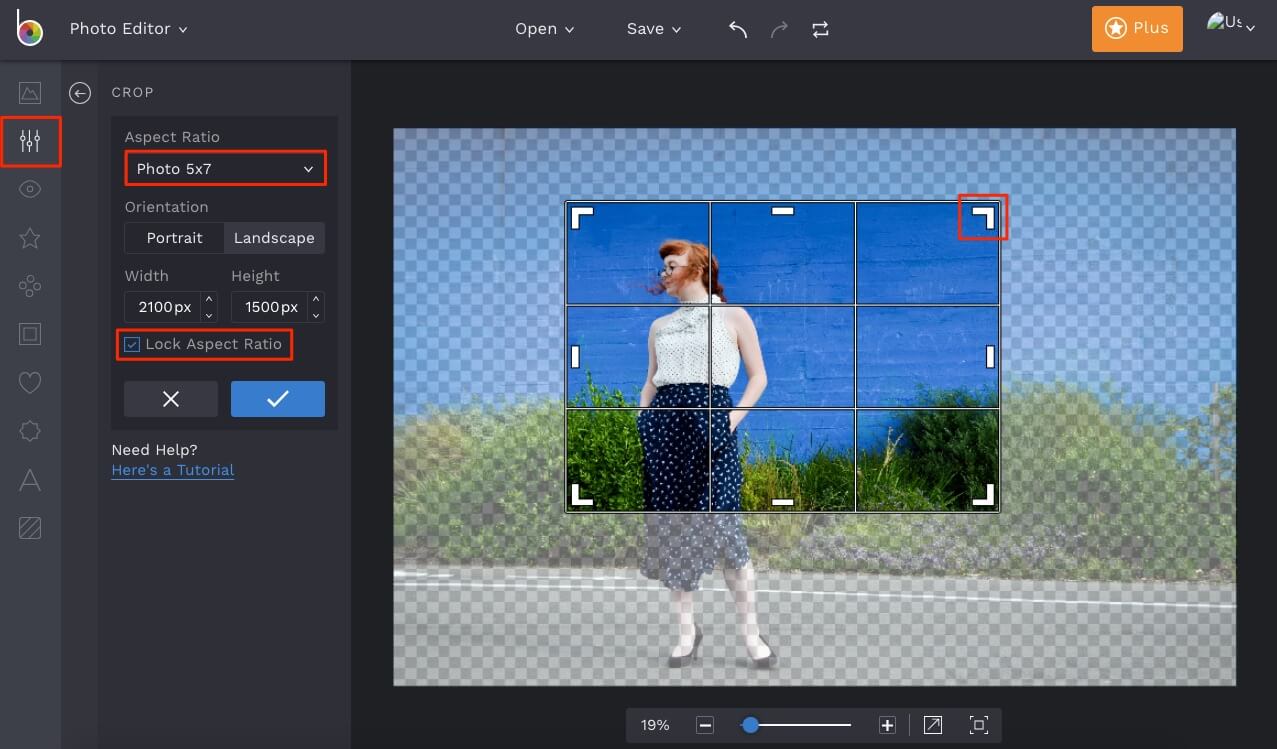Open the Effects star panel
The width and height of the screenshot is (1277, 749).
click(x=30, y=238)
